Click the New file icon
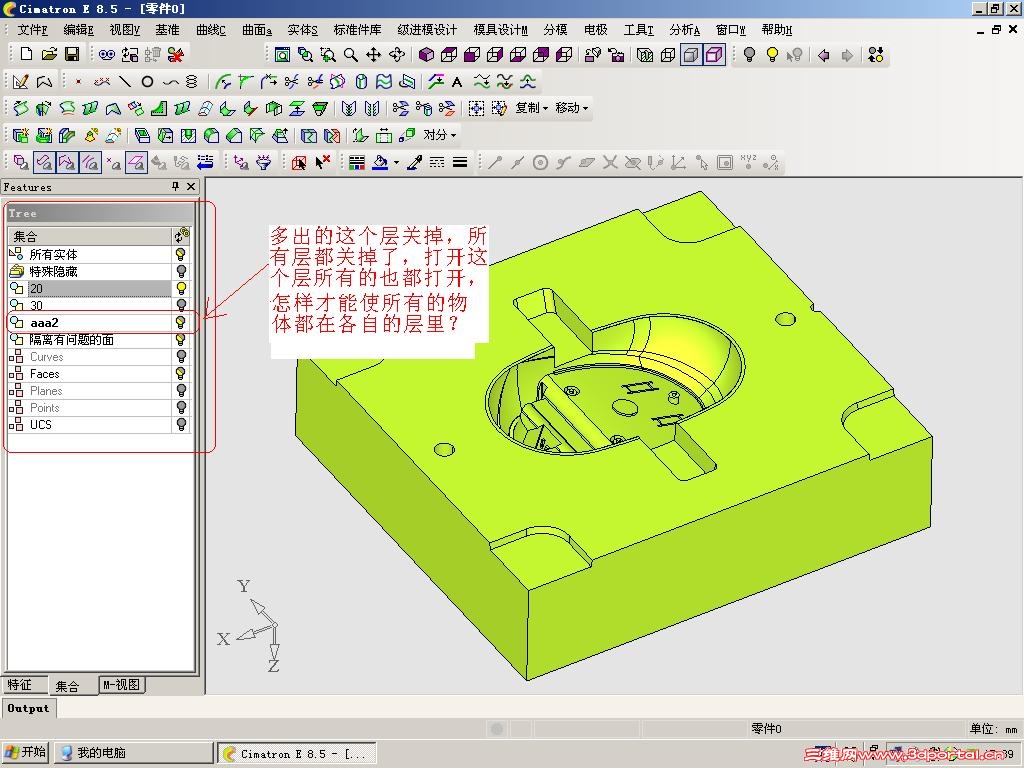Viewport: 1024px width, 768px height. coord(27,54)
